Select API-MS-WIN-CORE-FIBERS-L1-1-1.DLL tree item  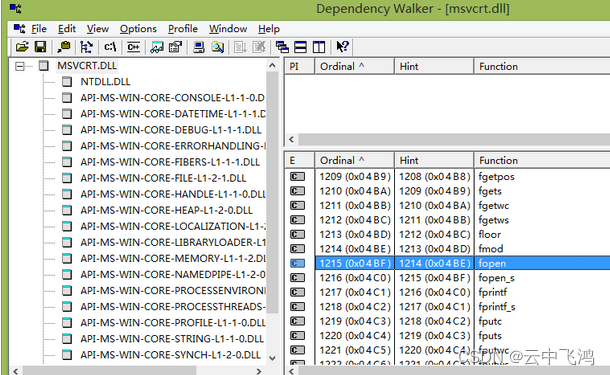click(170, 162)
